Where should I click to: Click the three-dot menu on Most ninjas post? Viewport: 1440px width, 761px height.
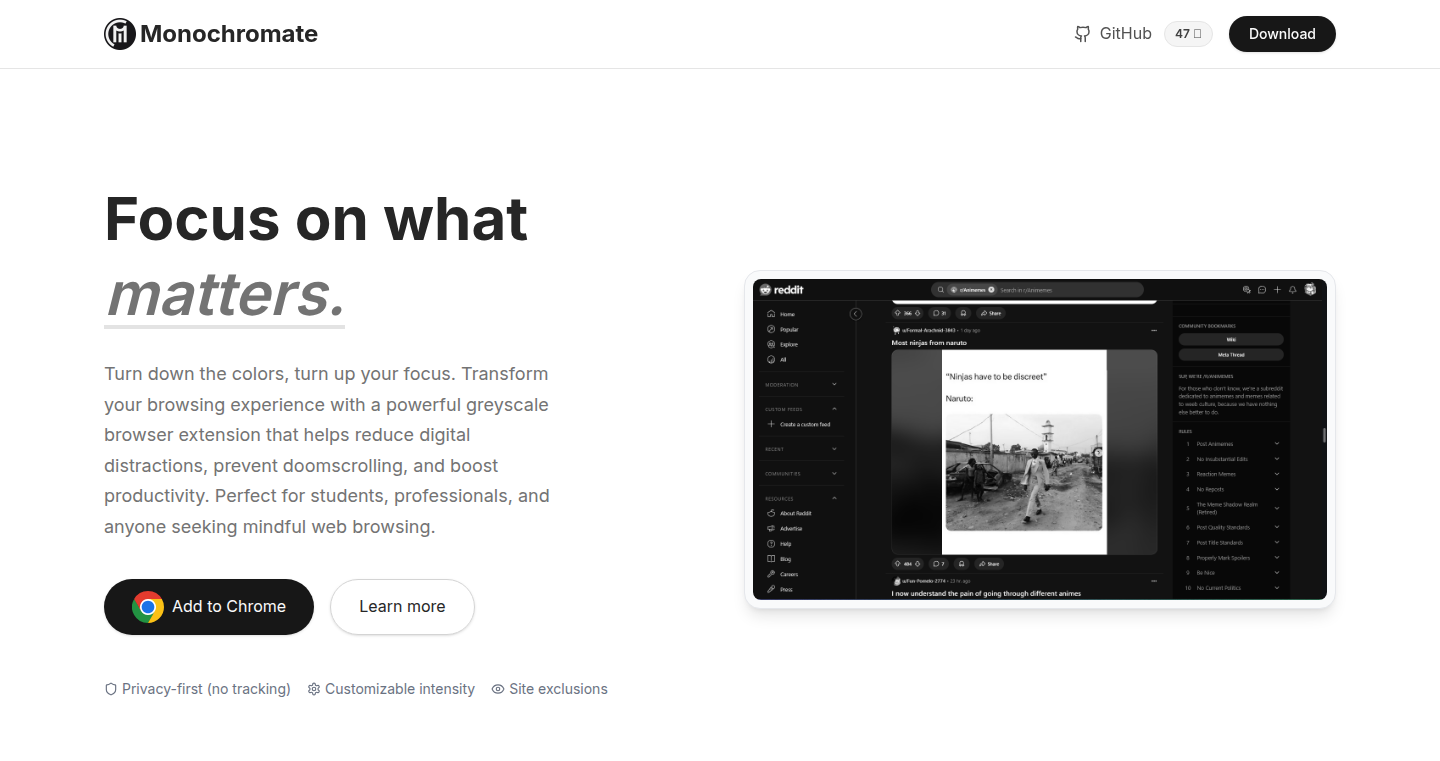pyautogui.click(x=1154, y=330)
